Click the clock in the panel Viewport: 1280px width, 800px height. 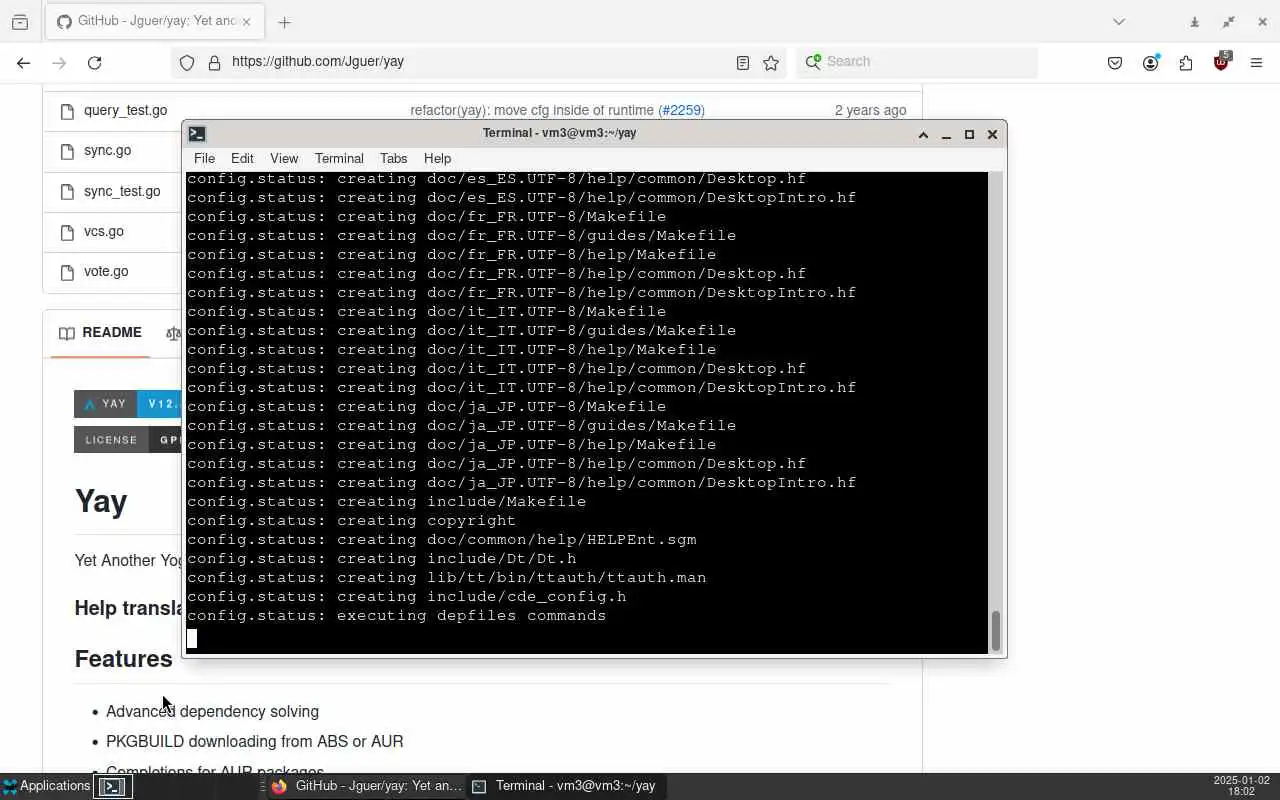click(x=1241, y=786)
